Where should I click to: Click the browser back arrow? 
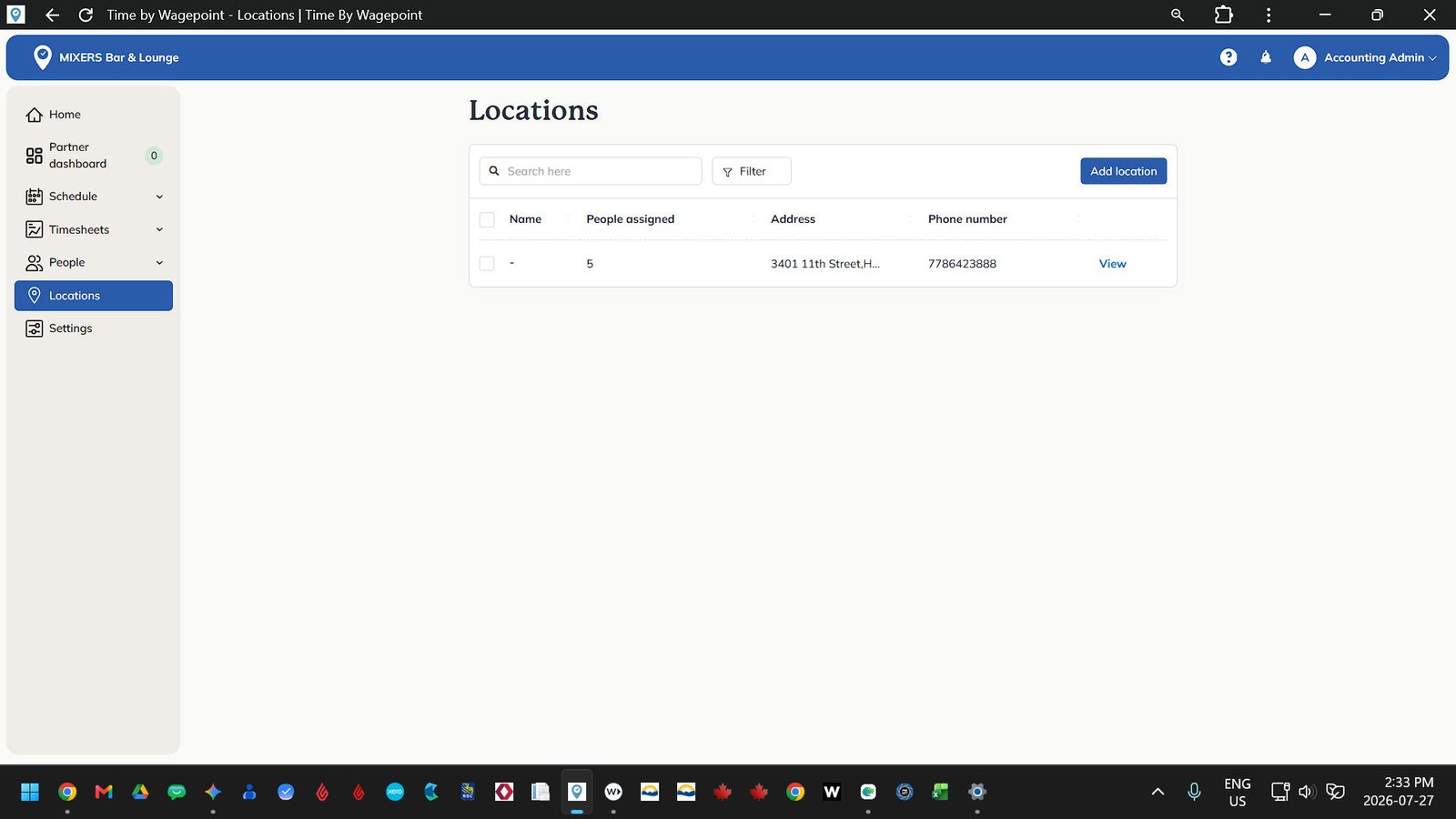point(52,15)
